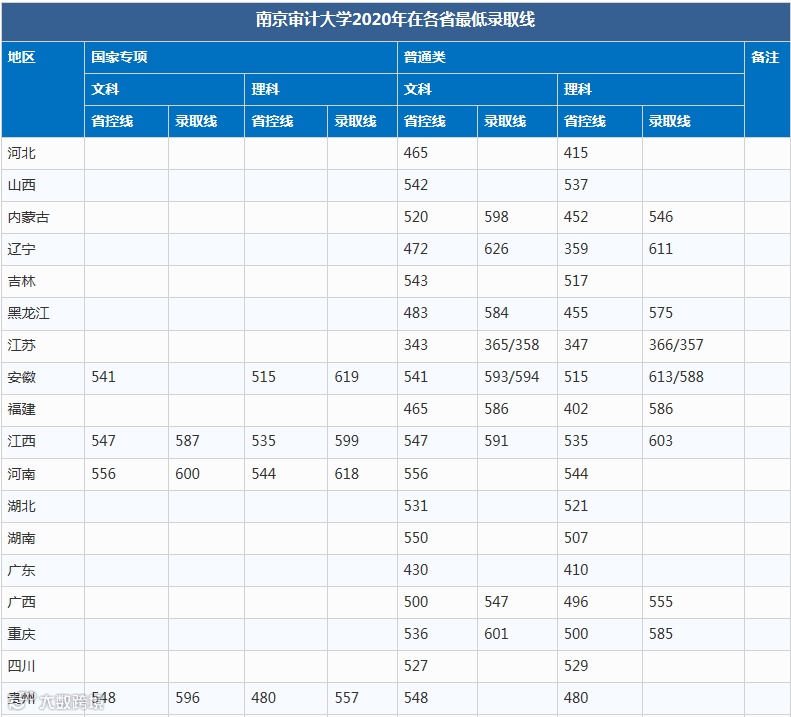Select the 江西 row label
The image size is (791, 717).
coord(22,441)
